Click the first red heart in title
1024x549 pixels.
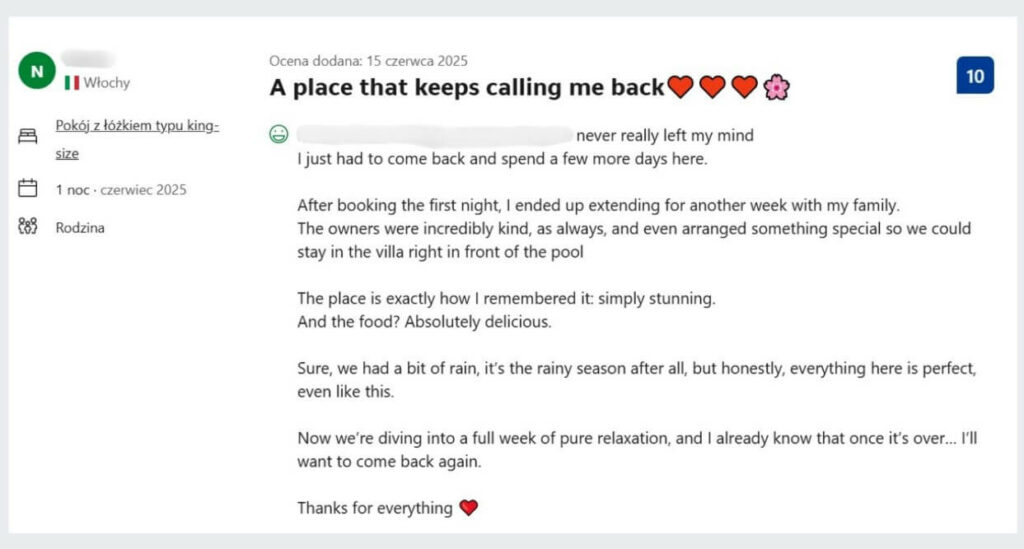tap(680, 88)
